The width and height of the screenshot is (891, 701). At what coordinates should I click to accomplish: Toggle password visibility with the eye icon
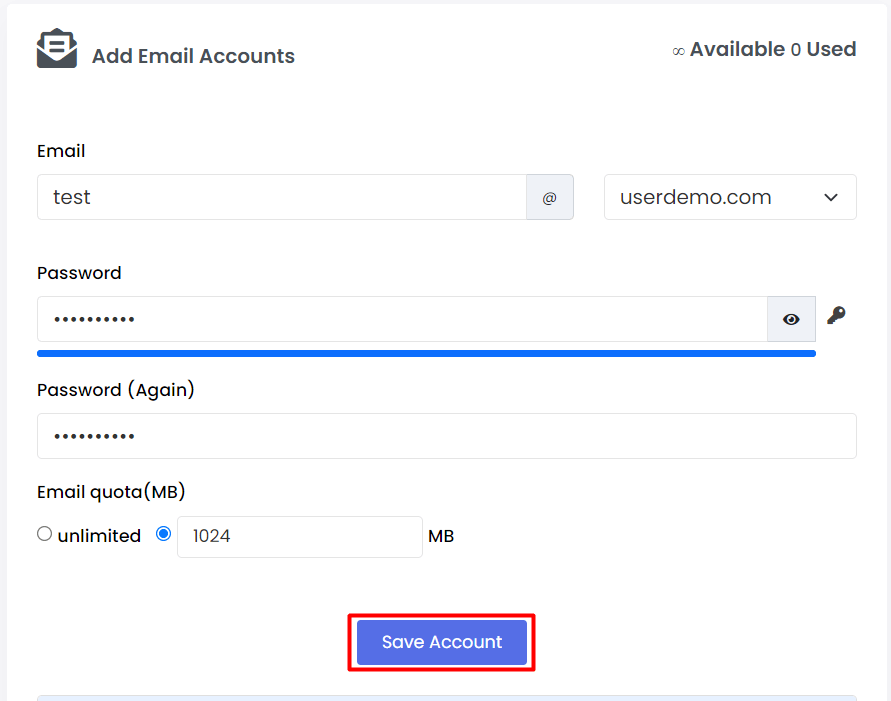click(791, 319)
